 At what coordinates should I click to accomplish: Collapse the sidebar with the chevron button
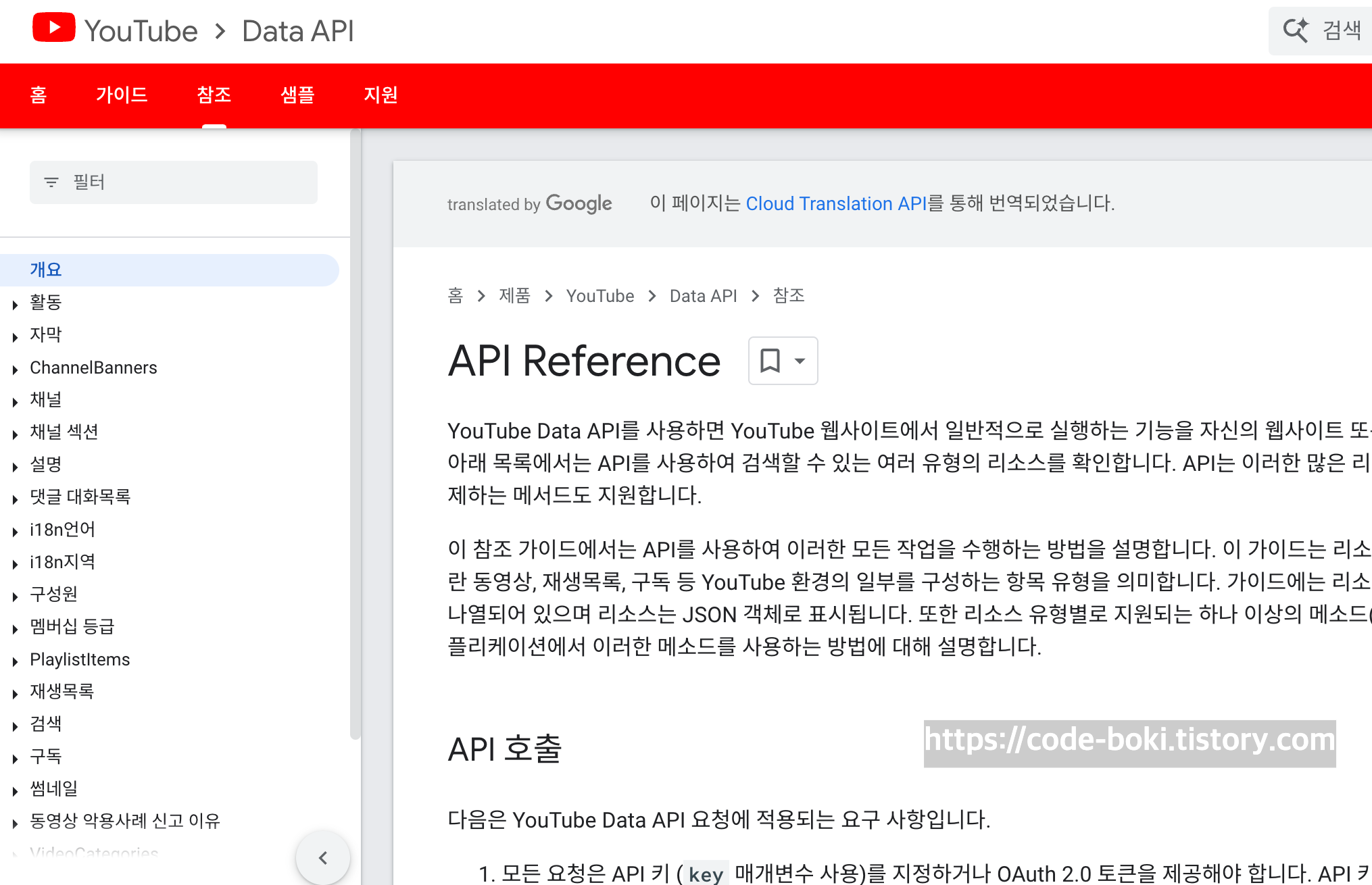point(323,858)
